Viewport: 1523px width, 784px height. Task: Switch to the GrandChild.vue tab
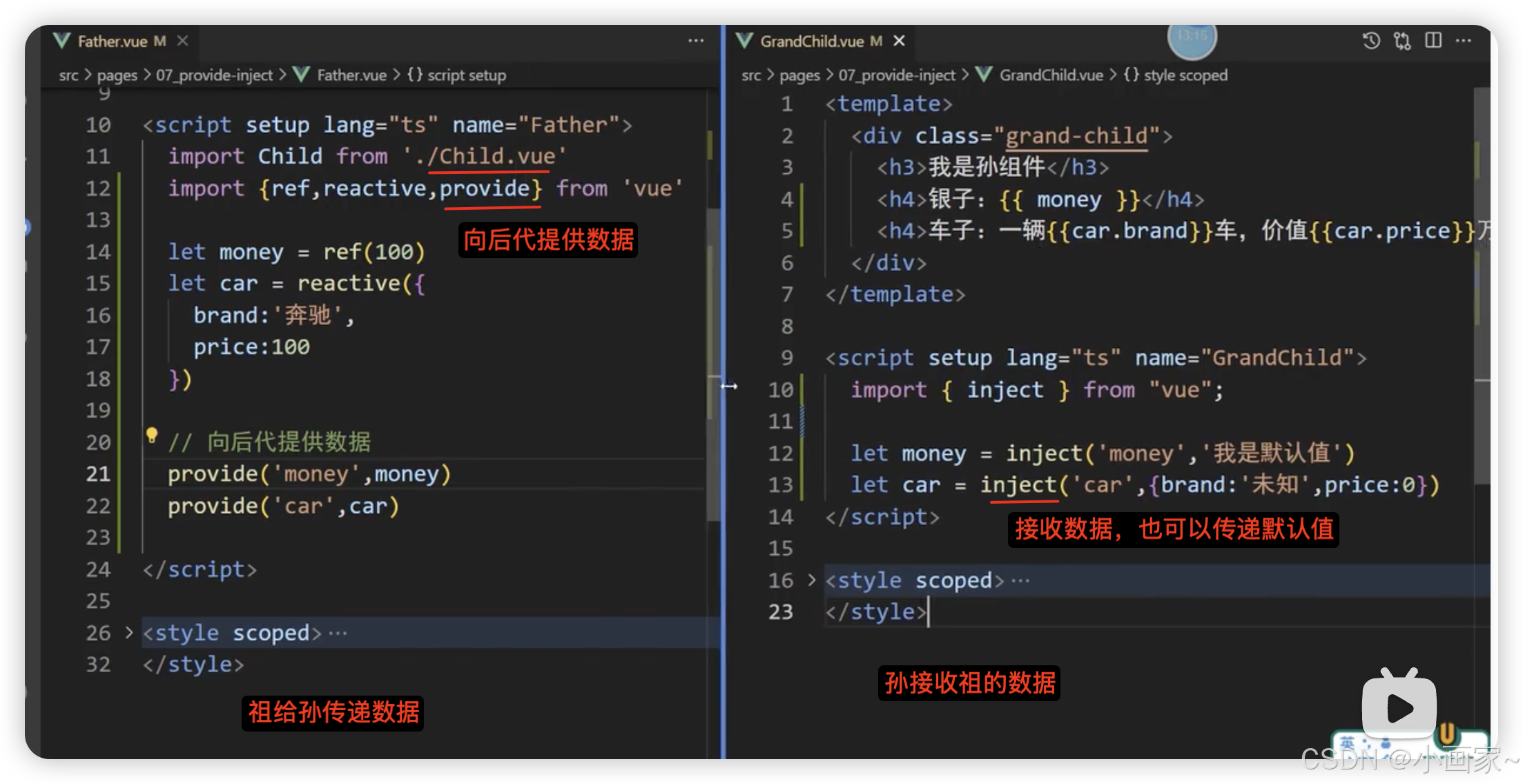click(x=813, y=41)
